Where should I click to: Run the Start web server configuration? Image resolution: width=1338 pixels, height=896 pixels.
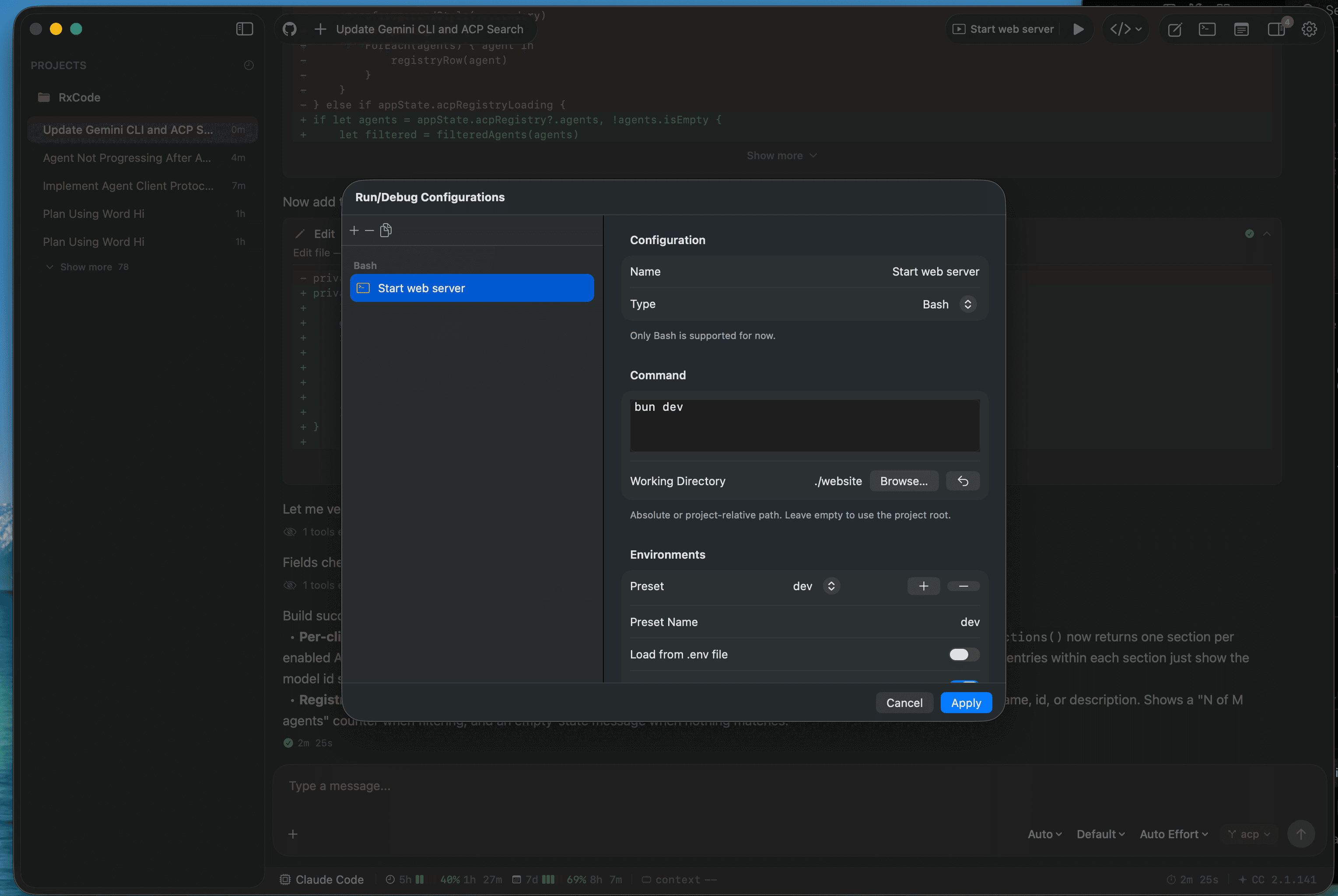(x=1078, y=28)
